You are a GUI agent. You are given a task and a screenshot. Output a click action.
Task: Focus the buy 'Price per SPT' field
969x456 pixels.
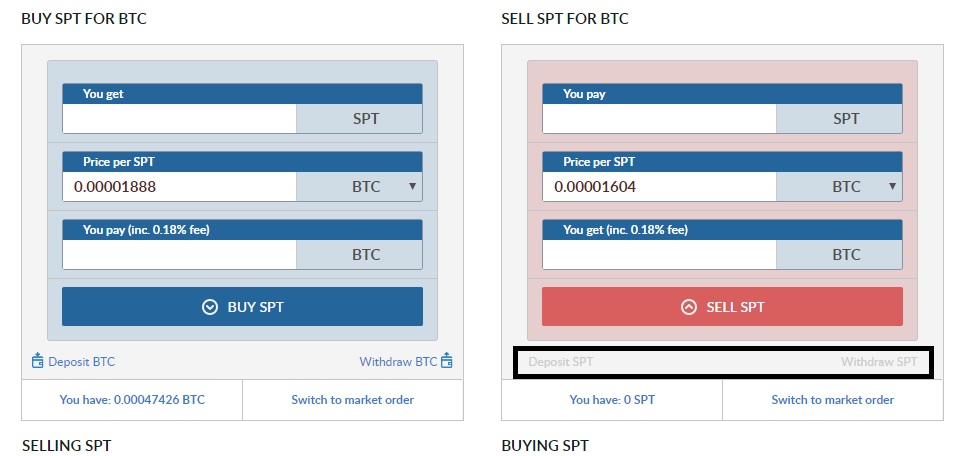coord(179,187)
